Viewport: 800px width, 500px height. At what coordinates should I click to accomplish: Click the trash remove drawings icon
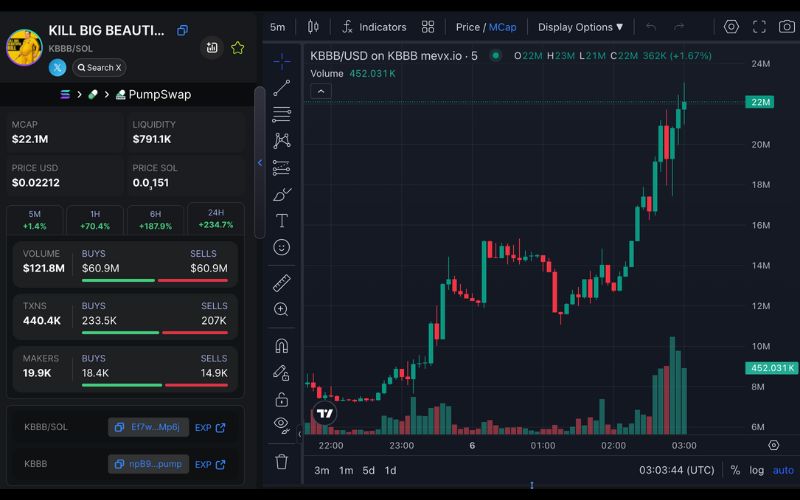coord(282,462)
